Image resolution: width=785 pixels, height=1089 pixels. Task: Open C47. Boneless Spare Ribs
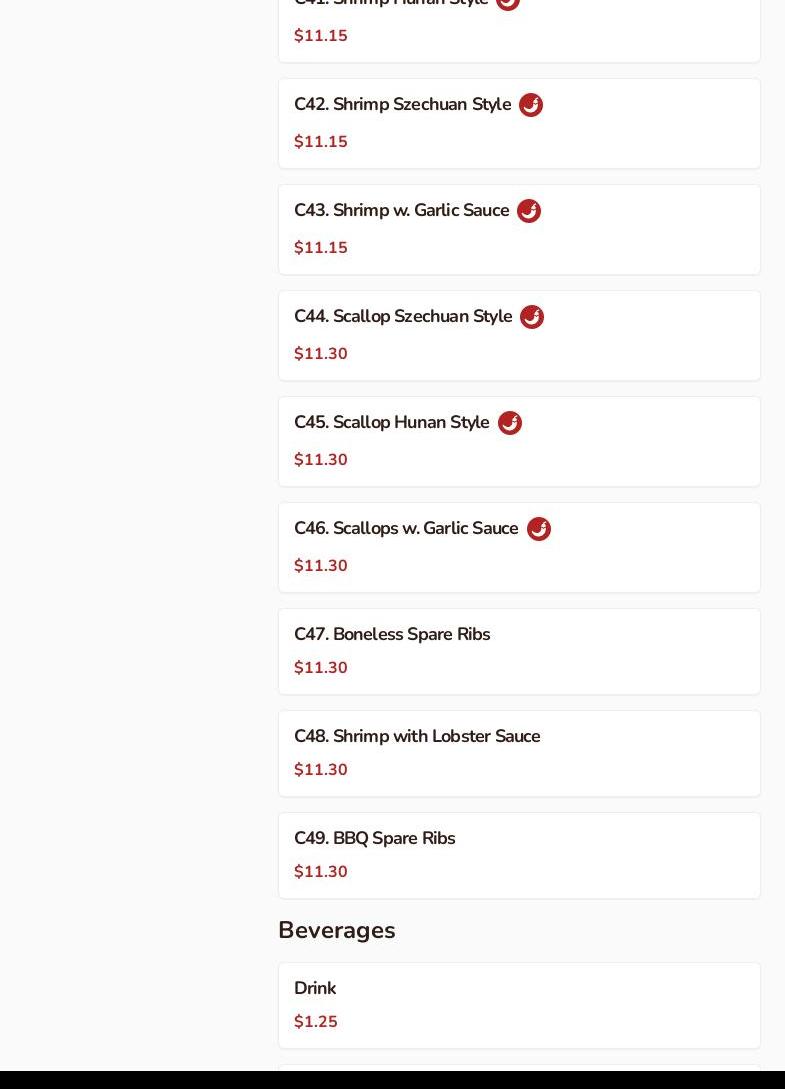click(x=392, y=635)
